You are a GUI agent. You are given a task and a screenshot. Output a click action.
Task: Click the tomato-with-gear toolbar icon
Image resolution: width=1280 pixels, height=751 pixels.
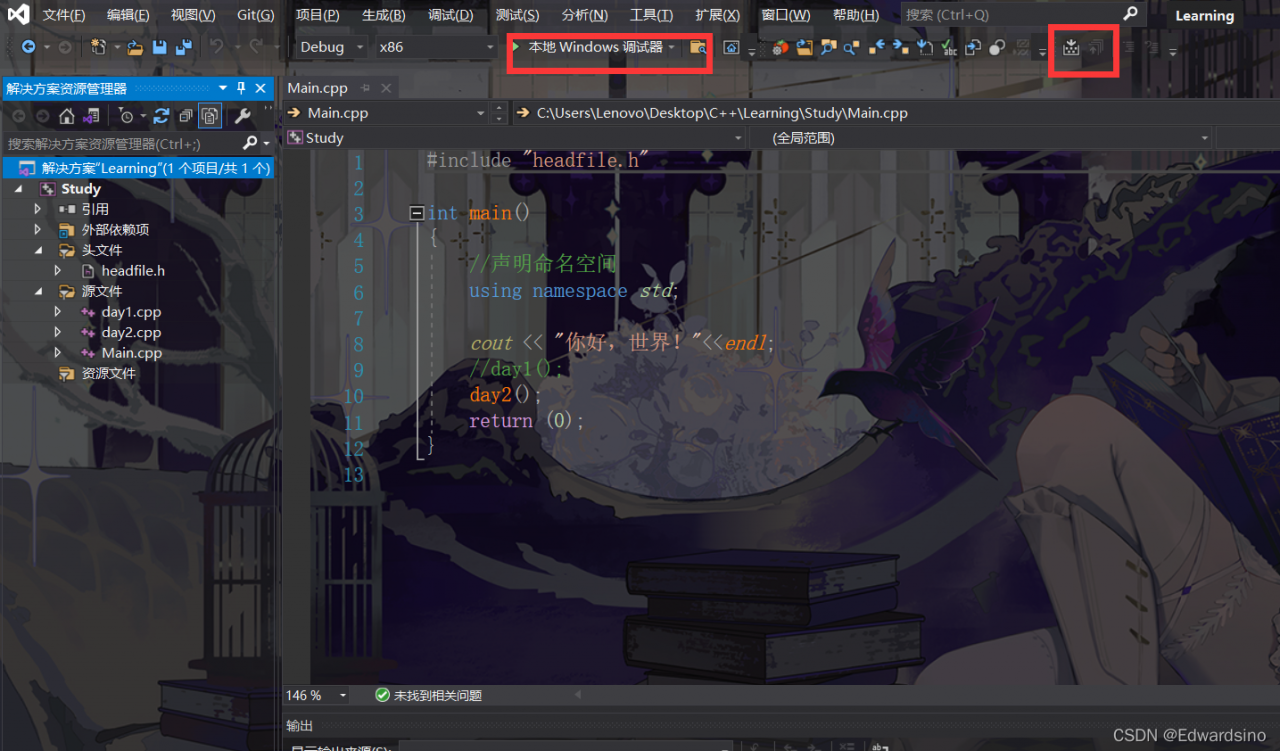[x=779, y=48]
